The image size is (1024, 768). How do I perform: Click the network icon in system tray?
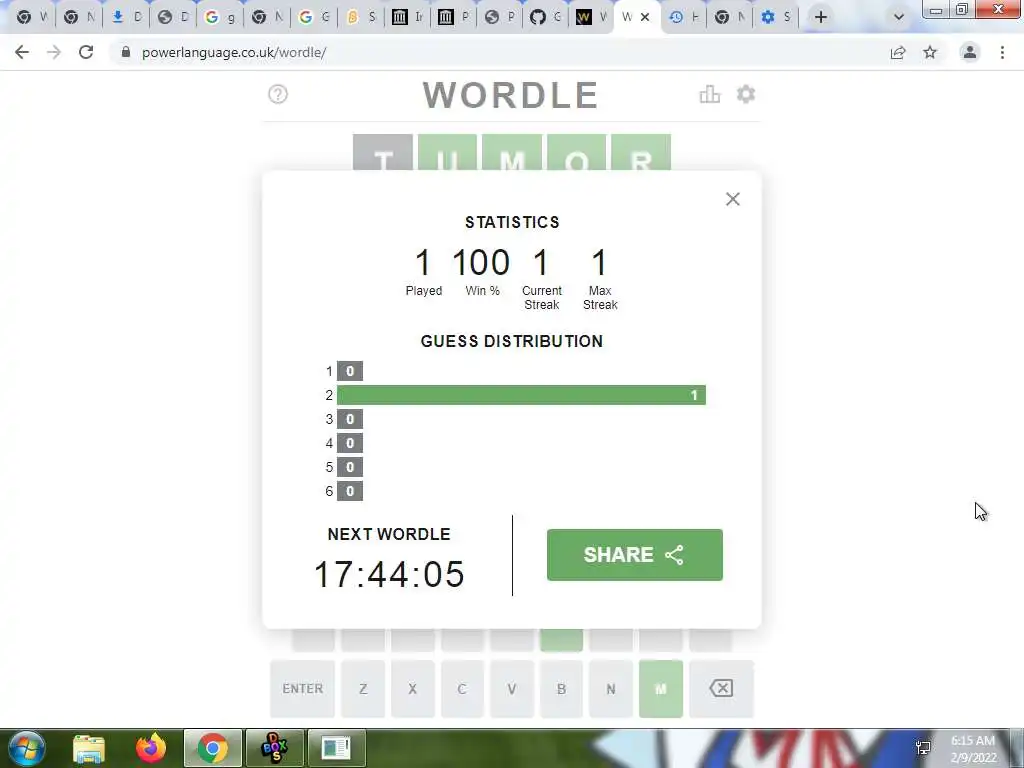[923, 748]
